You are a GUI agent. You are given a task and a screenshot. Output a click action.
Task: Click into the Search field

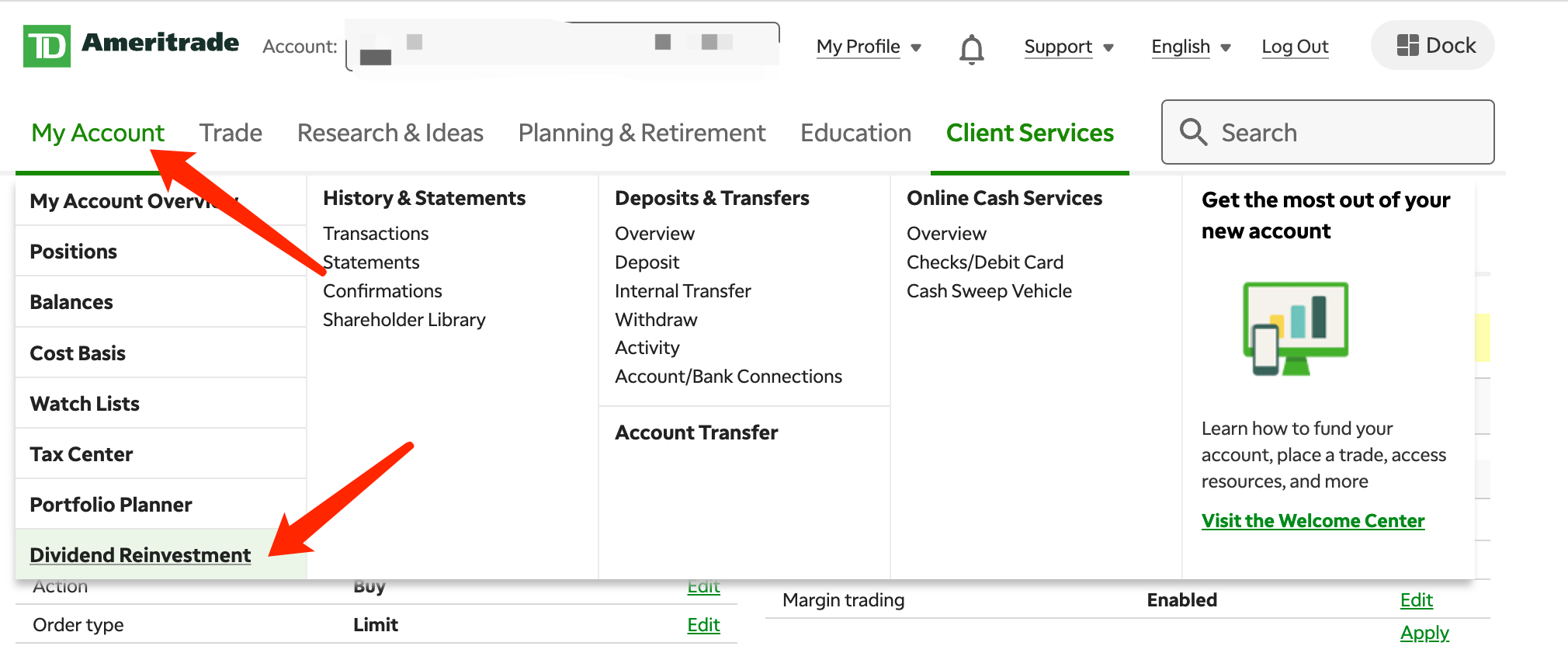click(1327, 132)
